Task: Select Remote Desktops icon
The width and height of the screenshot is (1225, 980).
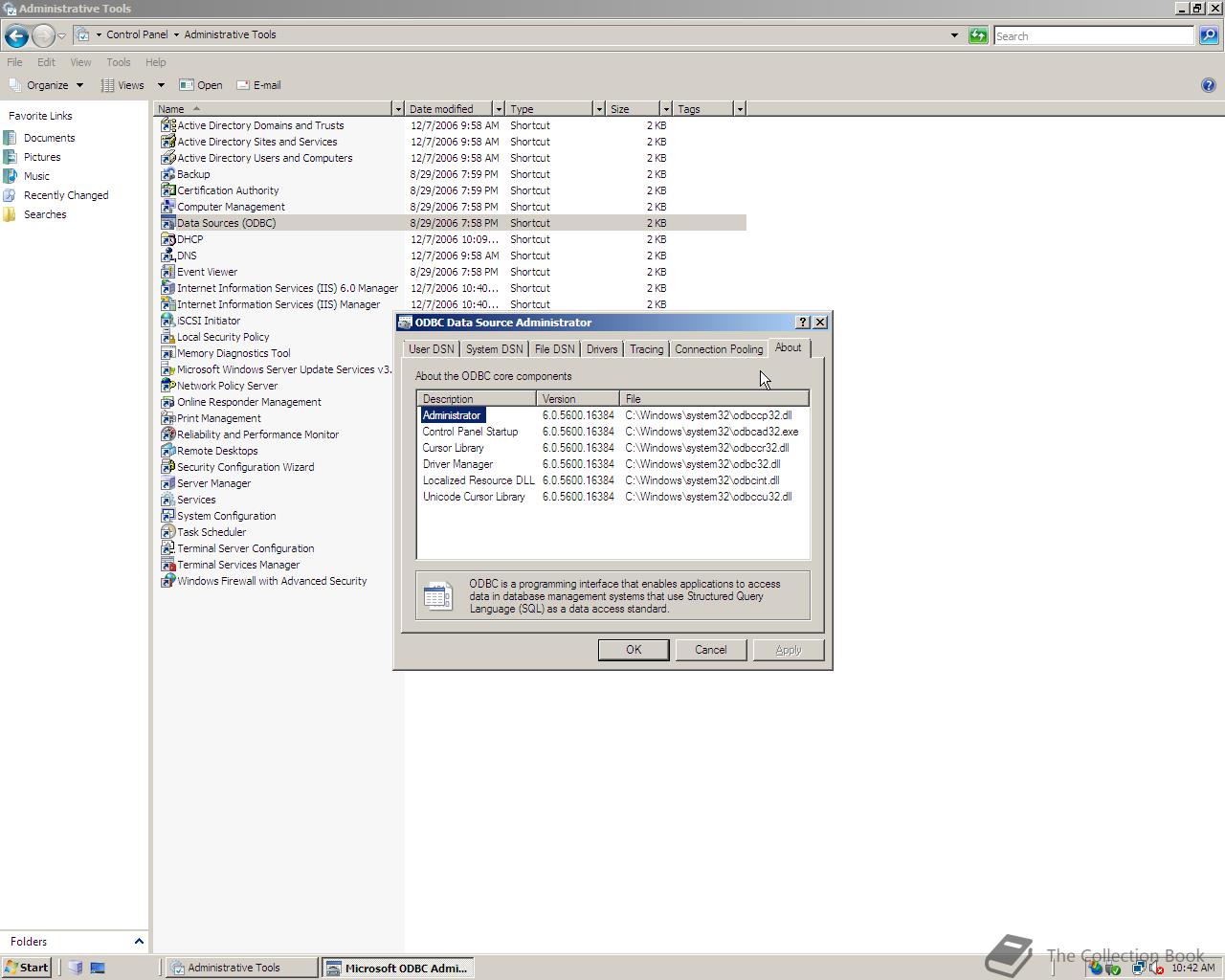Action: click(x=168, y=451)
